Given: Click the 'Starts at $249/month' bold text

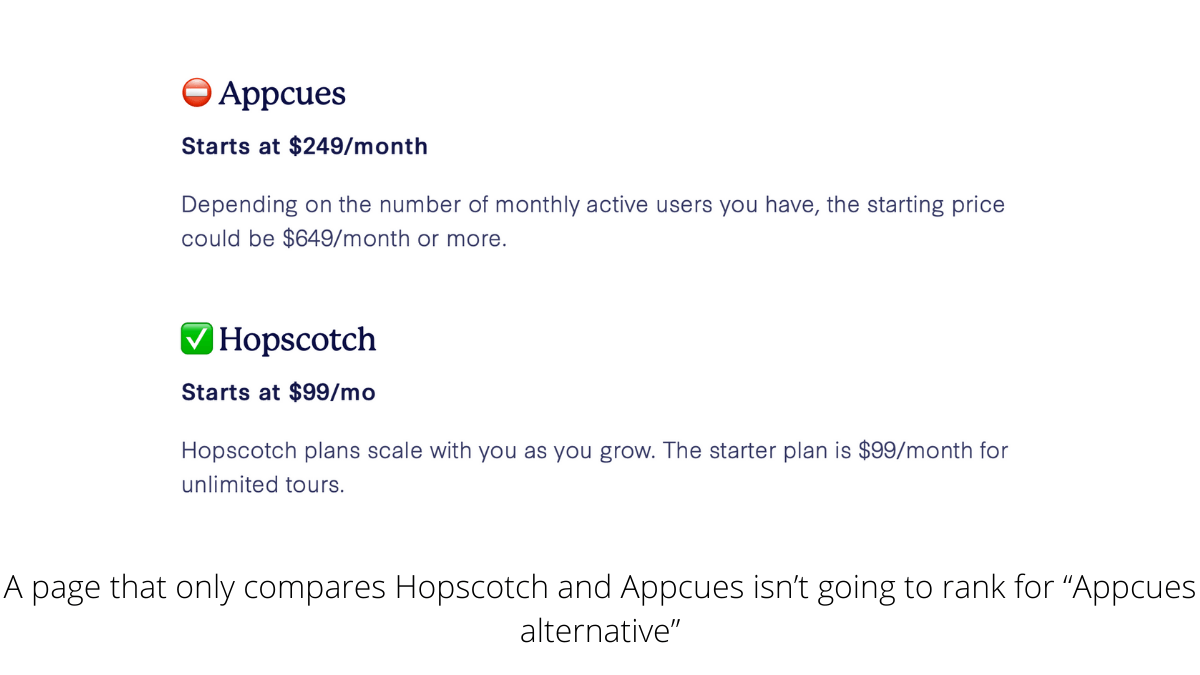Looking at the screenshot, I should 304,147.
